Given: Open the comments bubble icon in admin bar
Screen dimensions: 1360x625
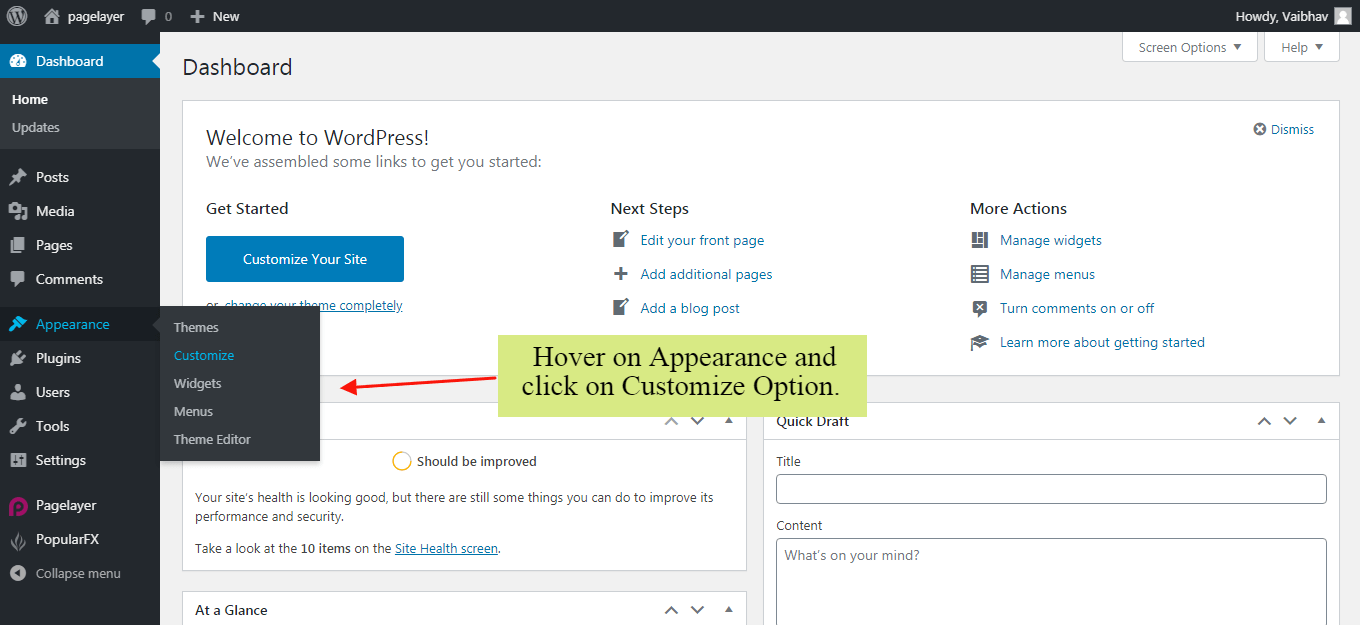Looking at the screenshot, I should click(149, 16).
